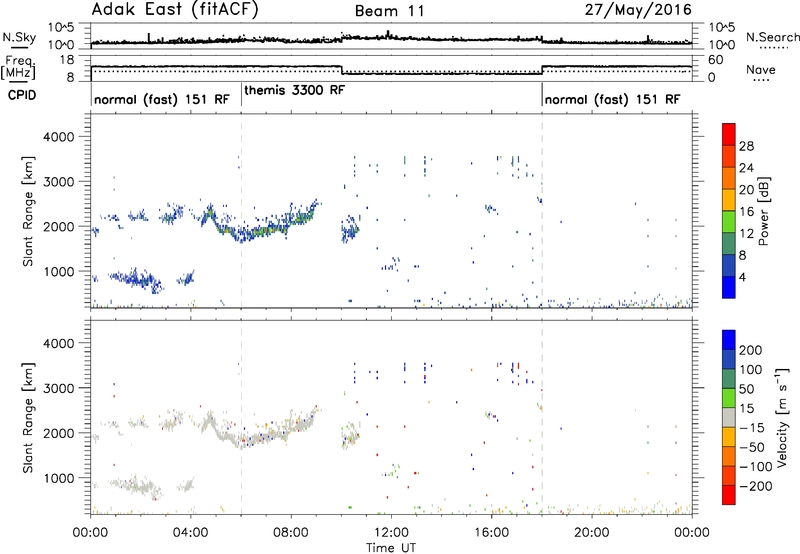
Task: Click the '60' tick on the Nave axis
Action: point(716,60)
